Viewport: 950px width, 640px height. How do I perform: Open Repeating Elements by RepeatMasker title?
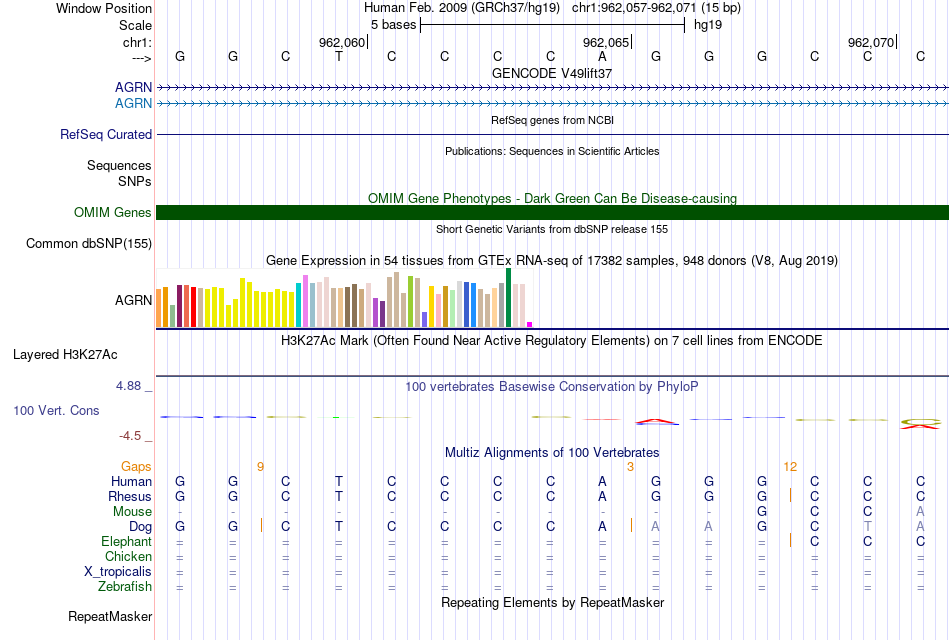tap(552, 602)
